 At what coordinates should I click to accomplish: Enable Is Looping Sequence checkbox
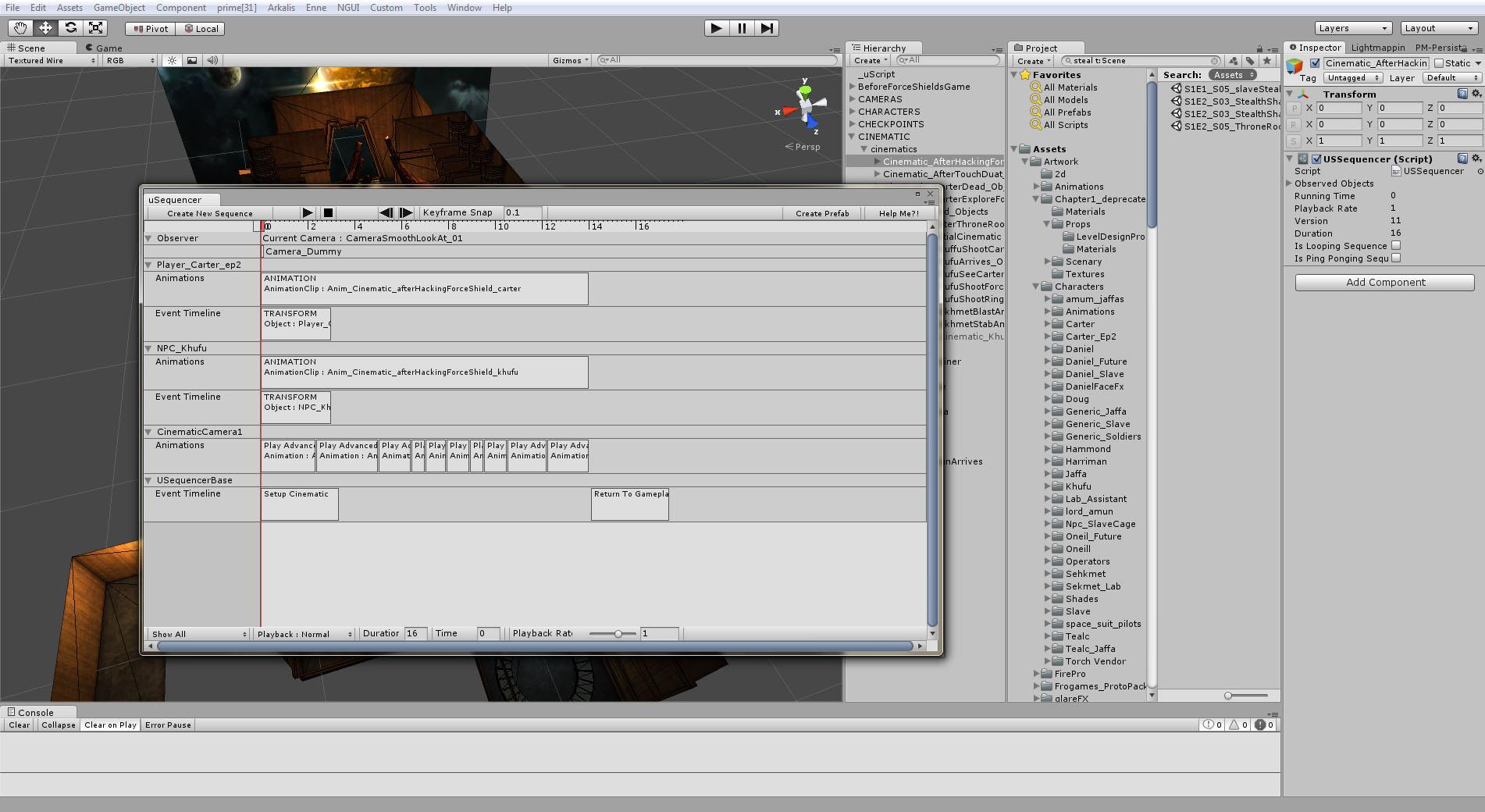(x=1396, y=245)
